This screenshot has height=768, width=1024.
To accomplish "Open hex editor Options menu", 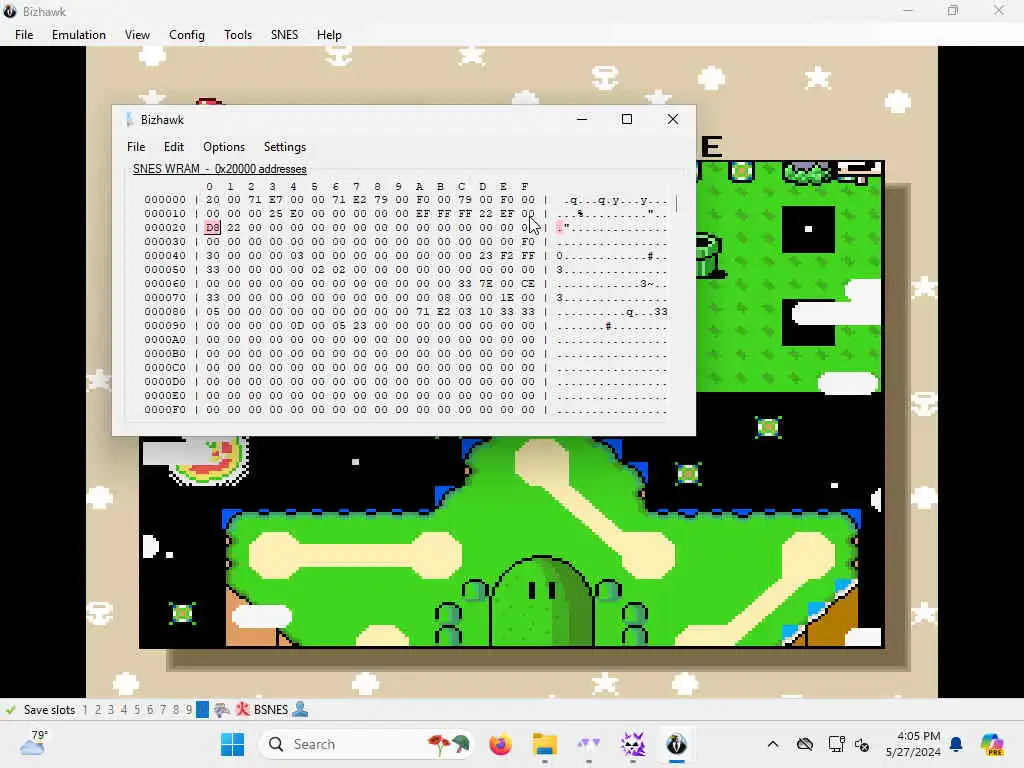I will point(224,147).
